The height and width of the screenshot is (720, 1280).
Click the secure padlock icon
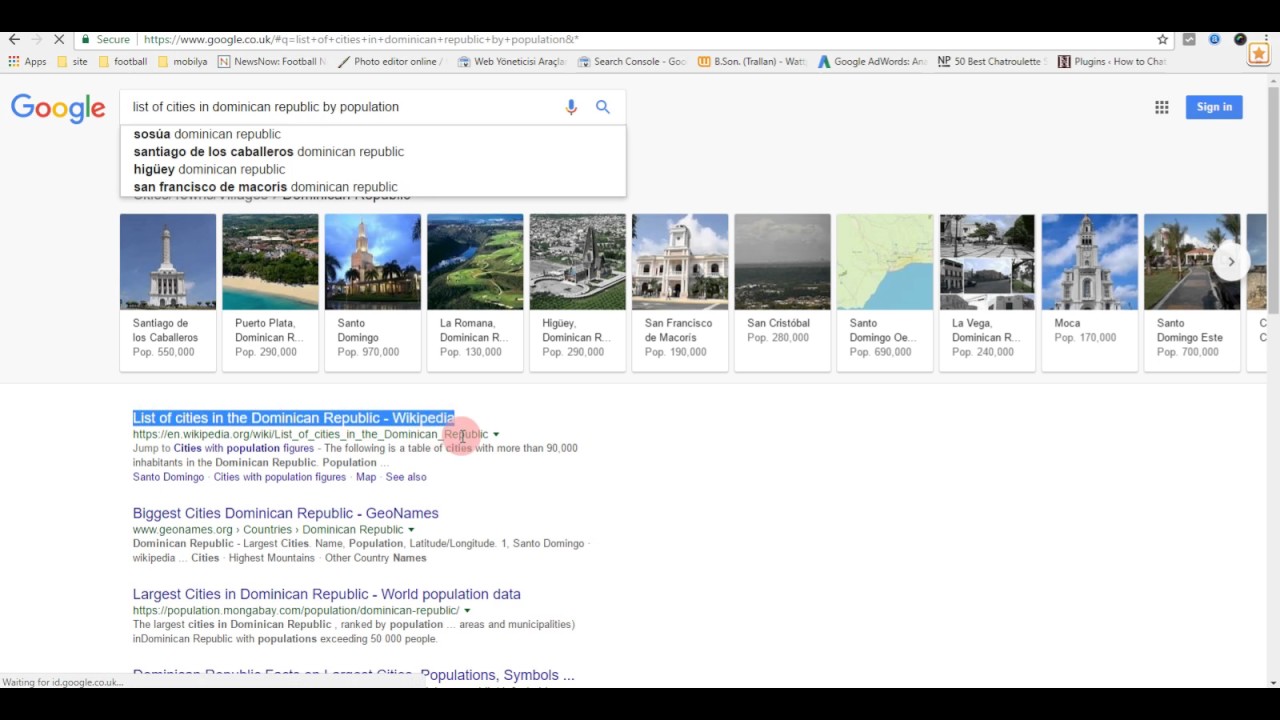[86, 40]
